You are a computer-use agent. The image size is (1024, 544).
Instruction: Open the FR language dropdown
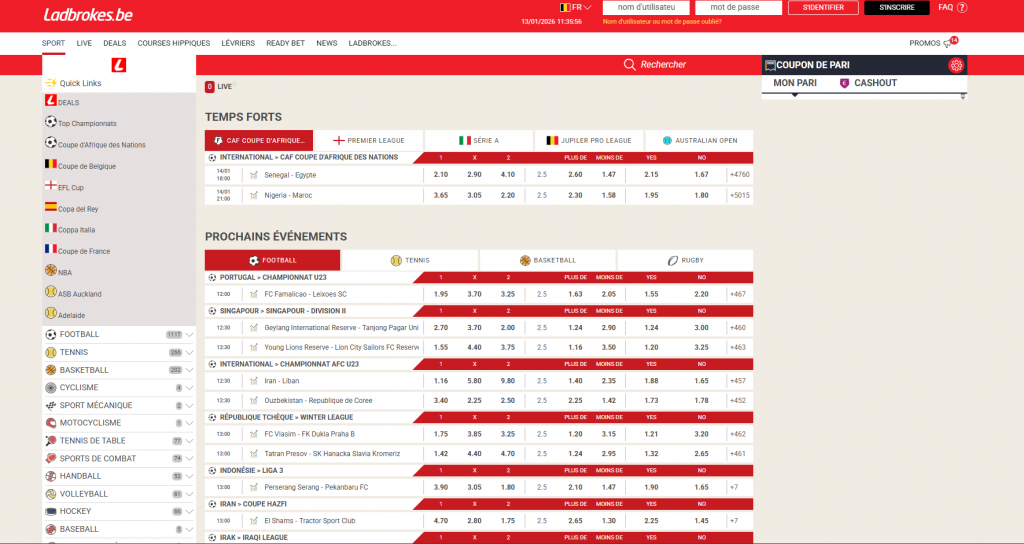[x=575, y=8]
